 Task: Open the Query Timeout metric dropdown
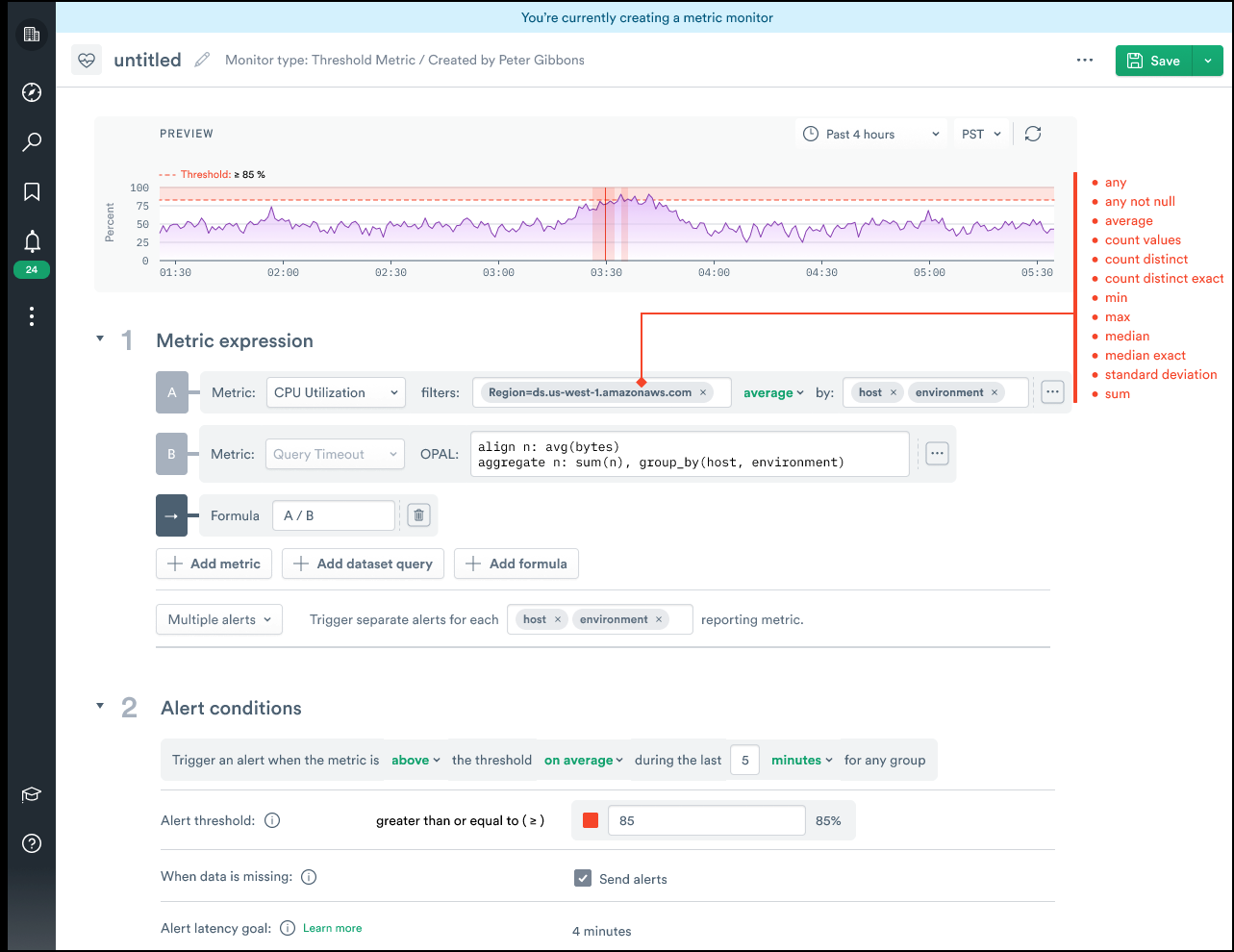(x=335, y=454)
